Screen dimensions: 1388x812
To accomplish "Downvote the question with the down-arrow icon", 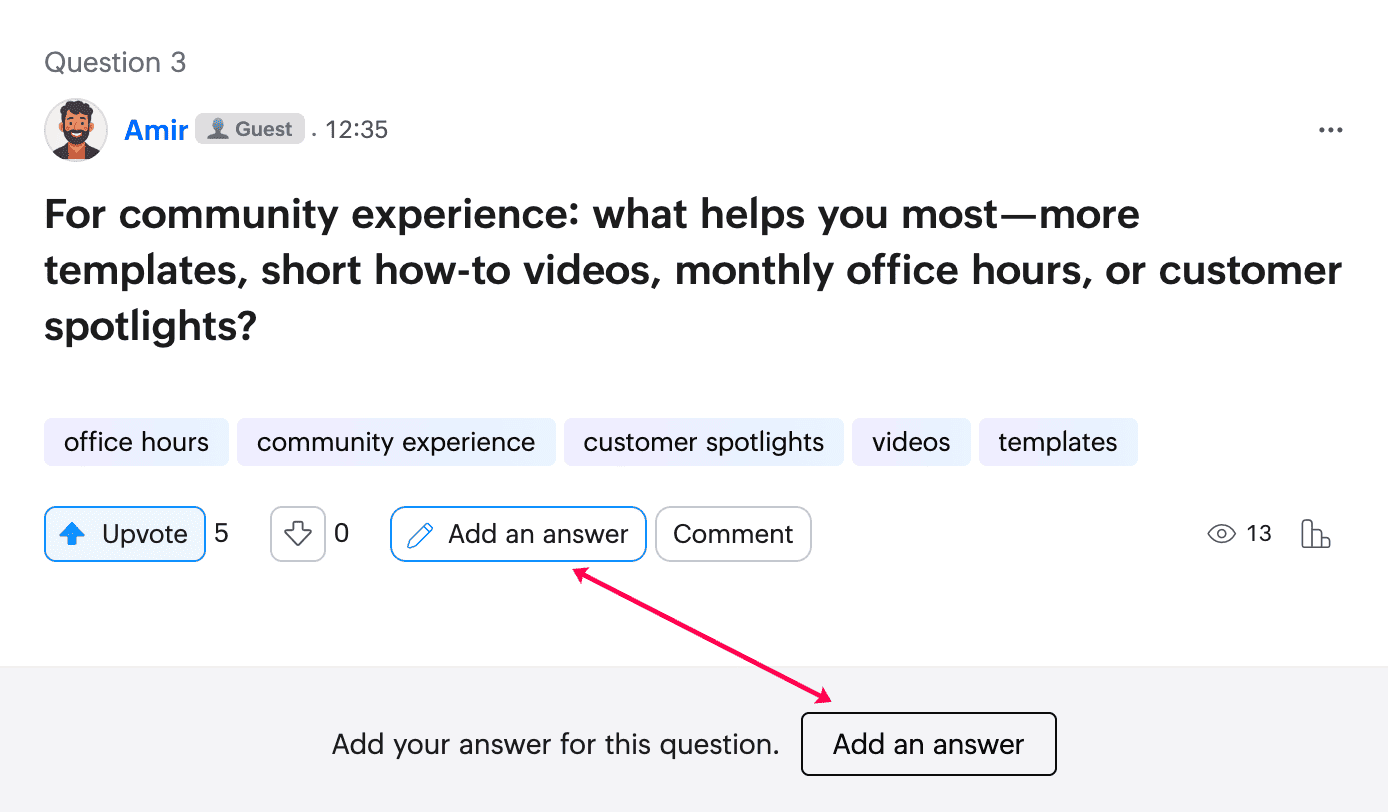I will click(x=298, y=534).
